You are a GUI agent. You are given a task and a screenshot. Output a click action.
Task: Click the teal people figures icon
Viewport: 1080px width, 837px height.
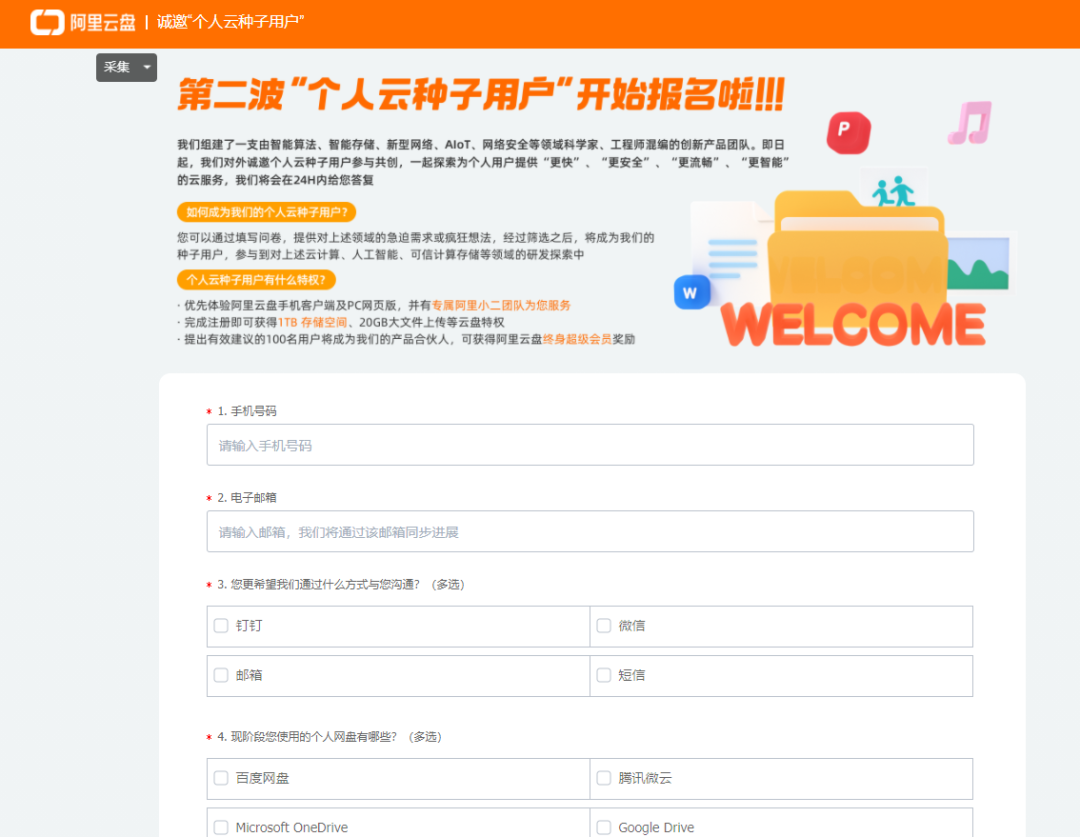tap(892, 191)
